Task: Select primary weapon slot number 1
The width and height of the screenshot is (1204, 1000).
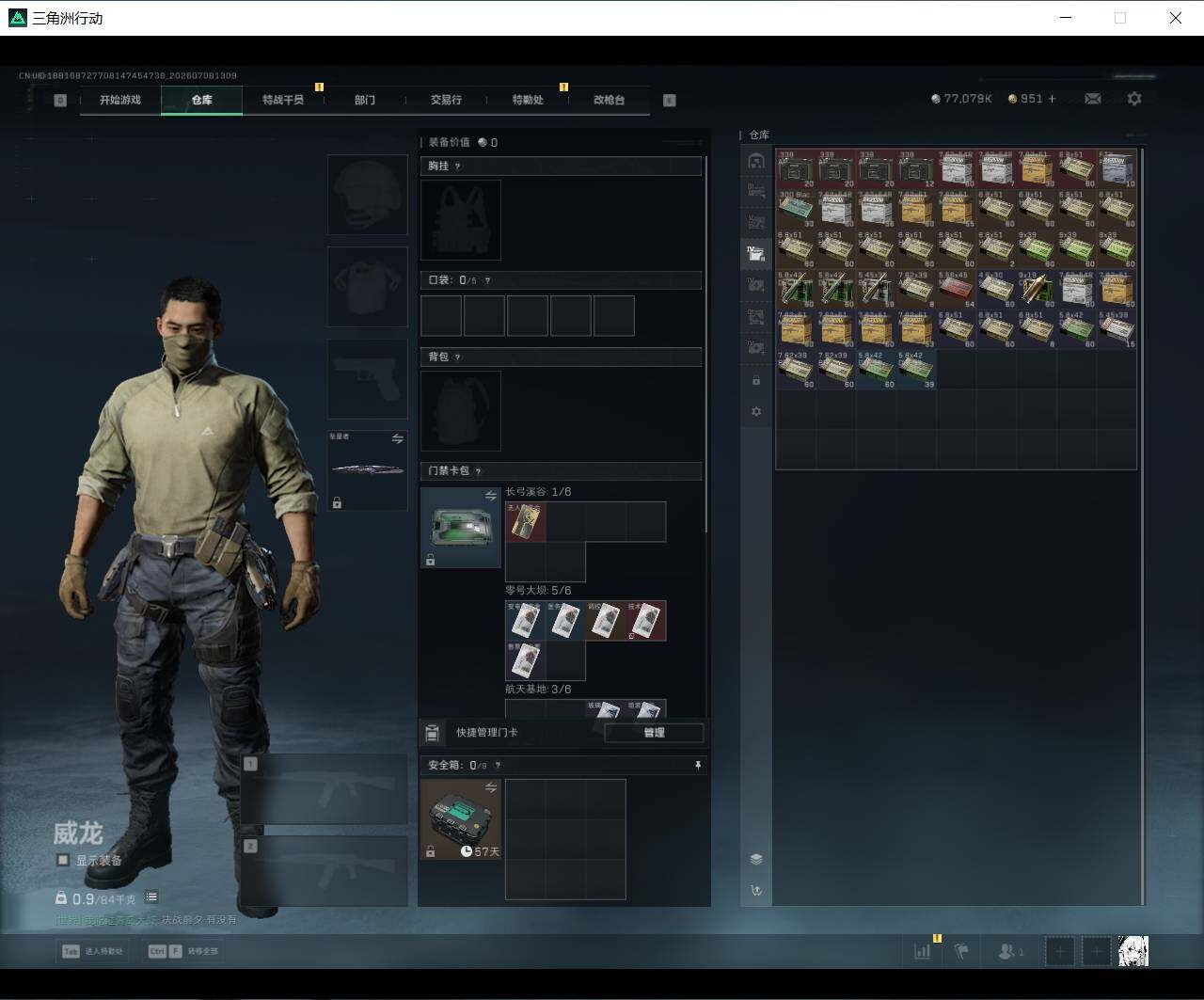Action: click(x=324, y=789)
